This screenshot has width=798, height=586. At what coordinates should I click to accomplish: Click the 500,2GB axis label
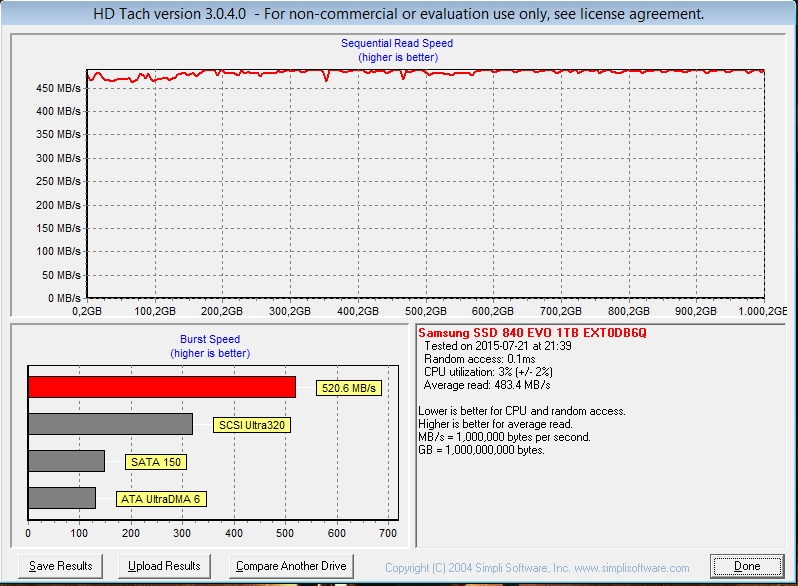click(x=425, y=311)
